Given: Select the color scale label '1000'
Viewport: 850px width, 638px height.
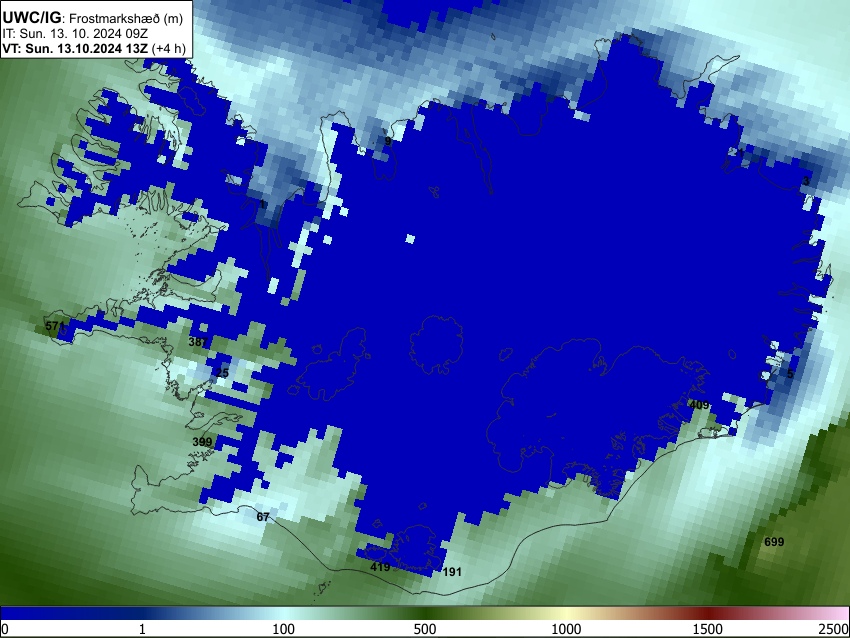Looking at the screenshot, I should (566, 629).
